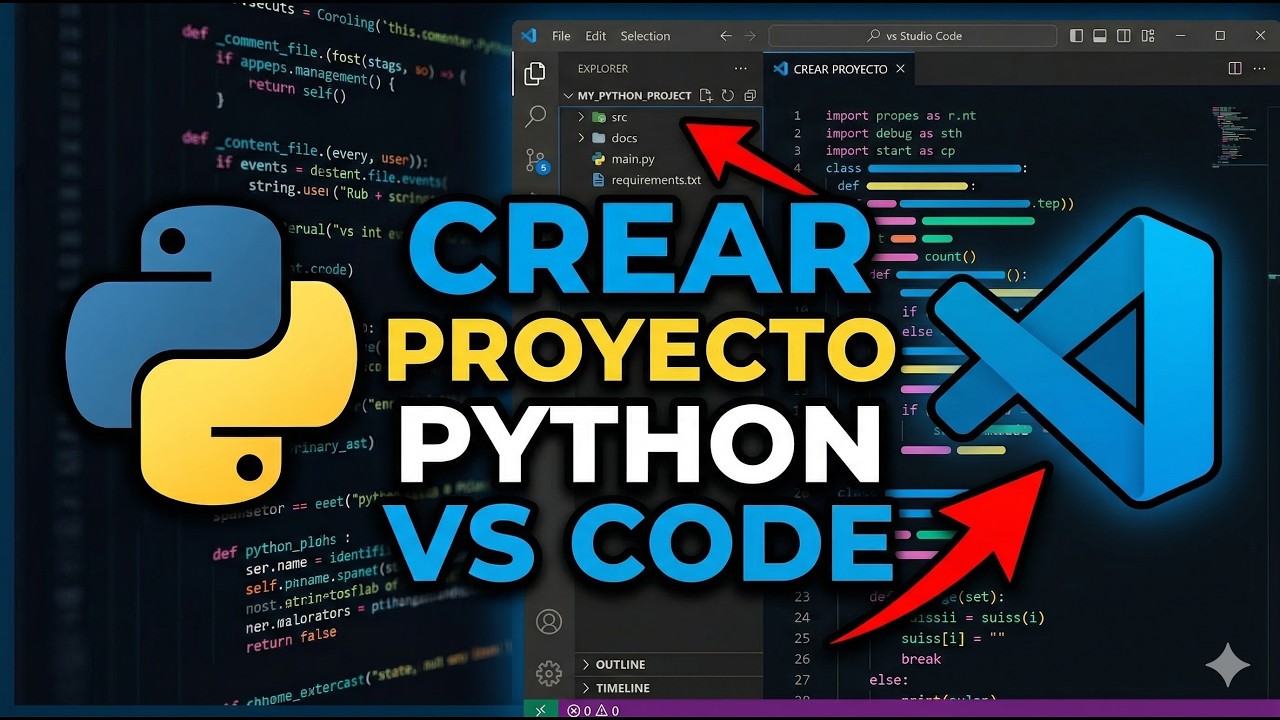This screenshot has width=1280, height=720.
Task: Refresh the explorer file list
Action: [728, 96]
